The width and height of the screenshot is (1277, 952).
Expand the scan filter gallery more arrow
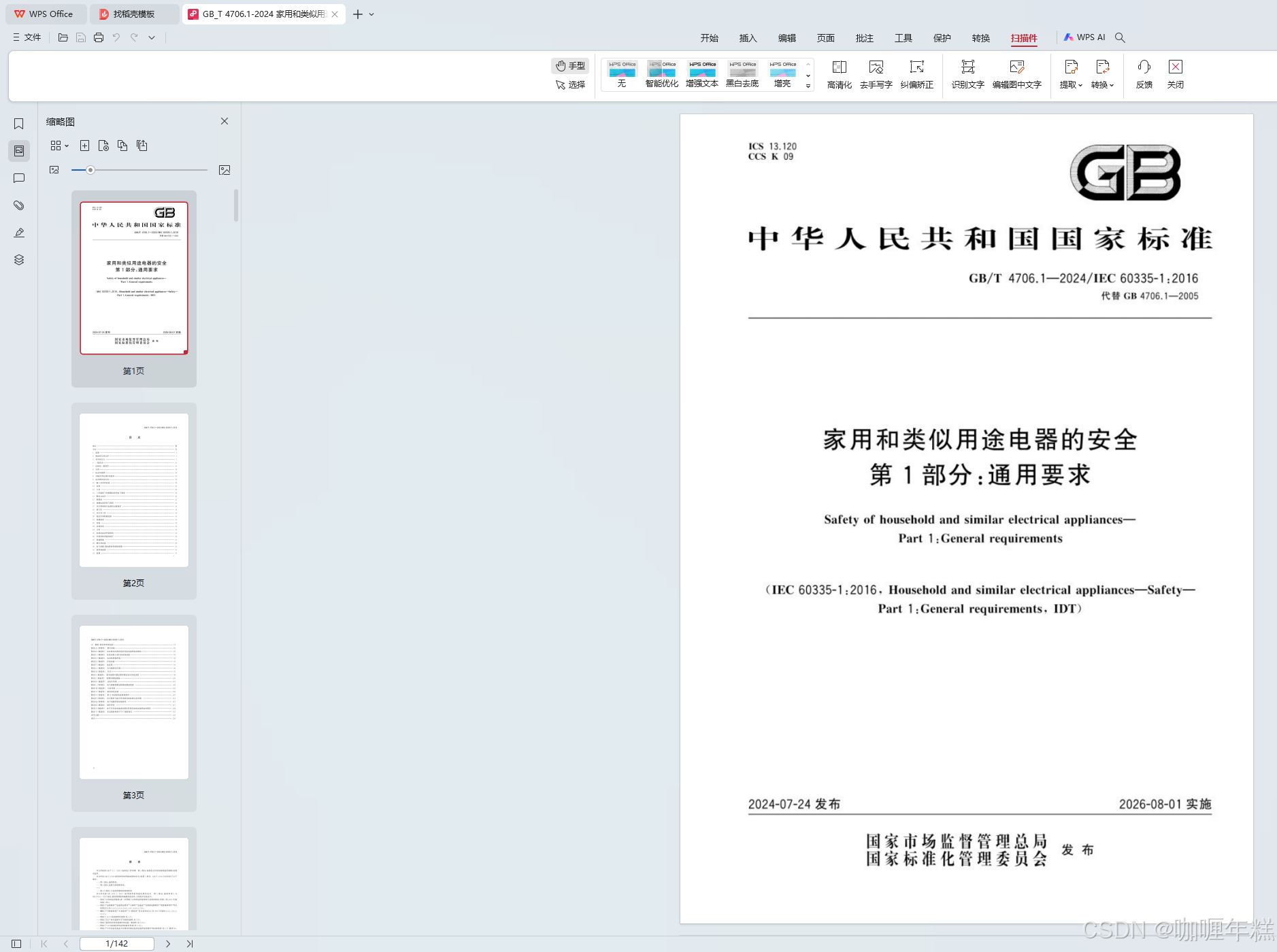(808, 86)
